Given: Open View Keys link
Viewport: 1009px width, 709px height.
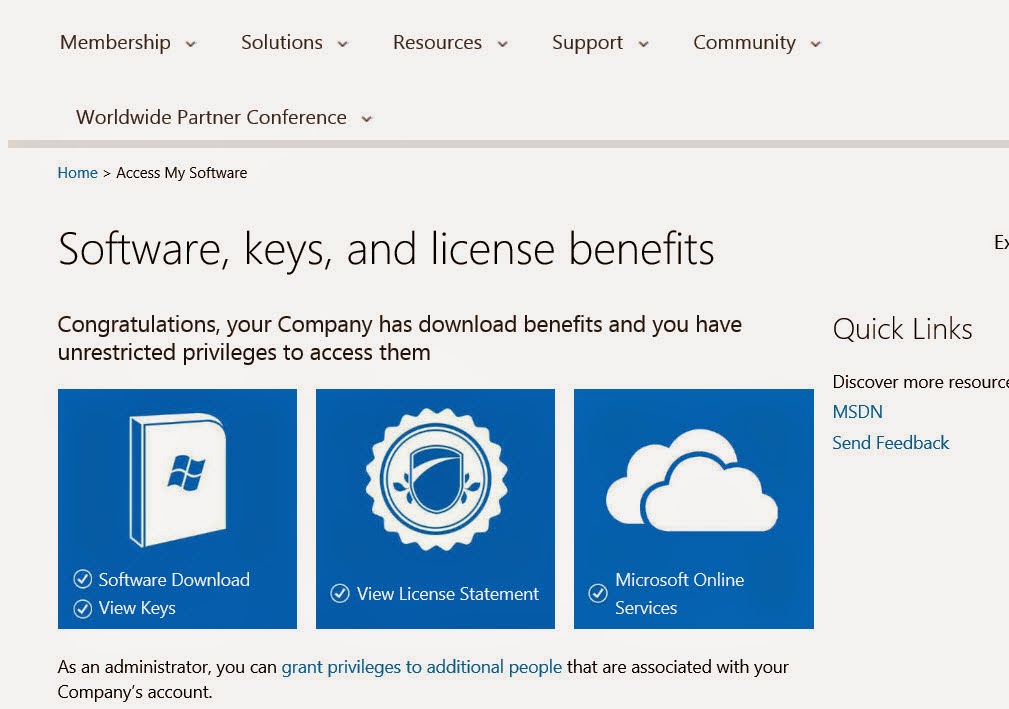Looking at the screenshot, I should click(x=137, y=608).
